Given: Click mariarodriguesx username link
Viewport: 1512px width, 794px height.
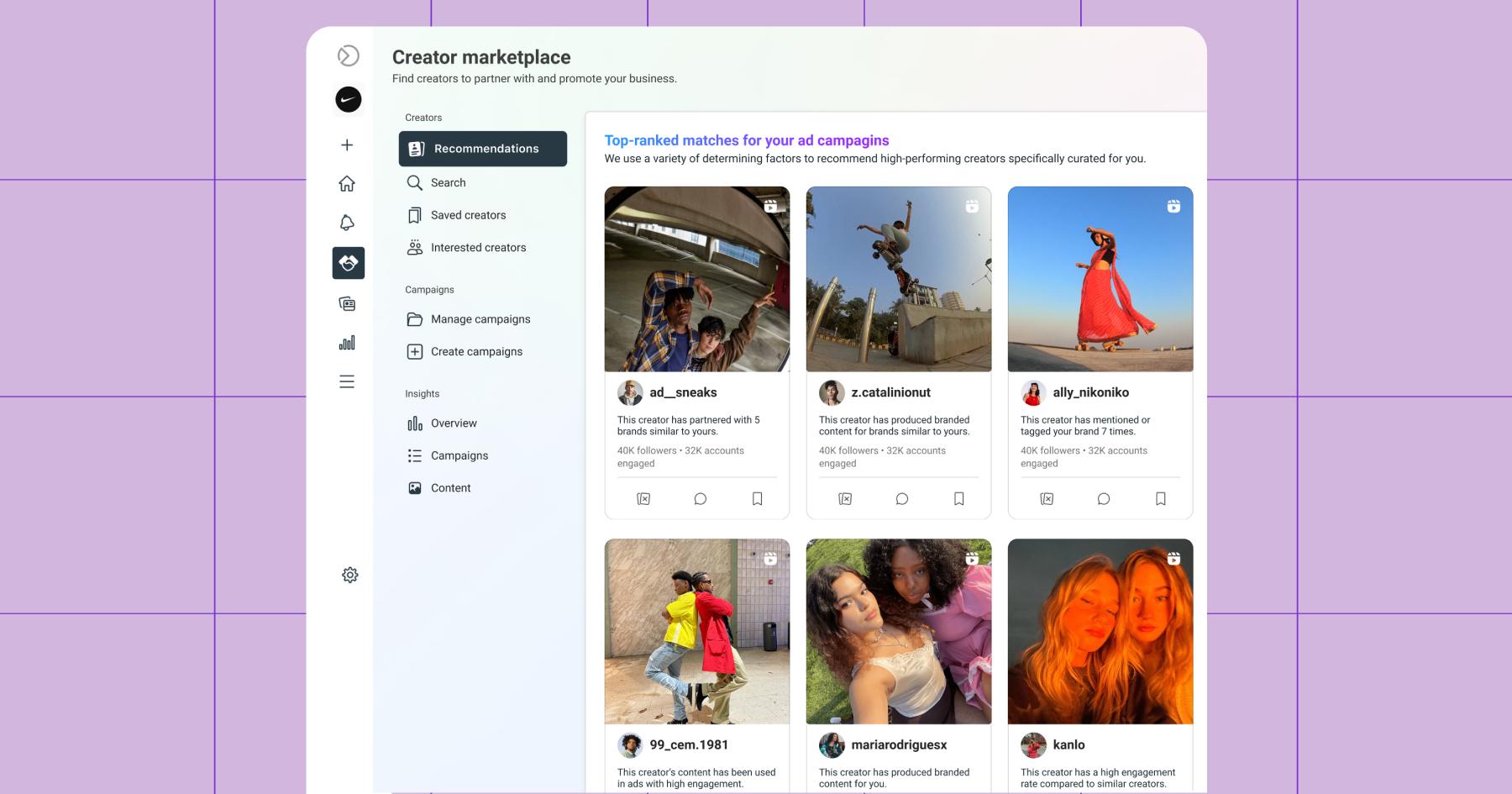Looking at the screenshot, I should pyautogui.click(x=899, y=744).
